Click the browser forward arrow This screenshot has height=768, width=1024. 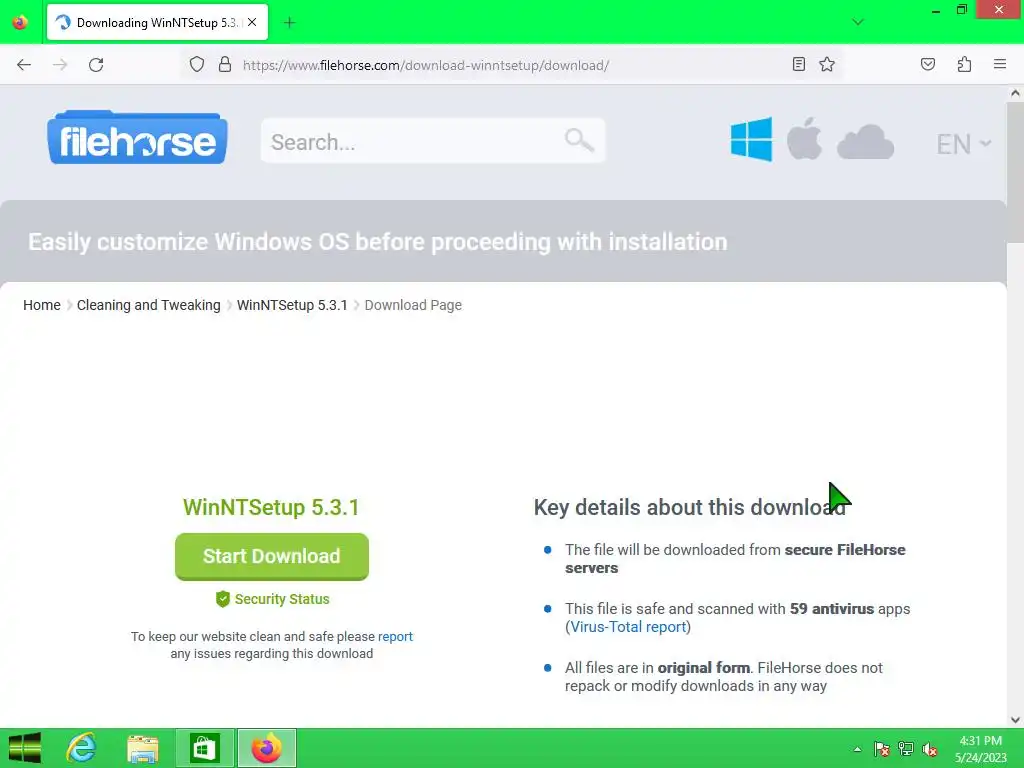click(60, 65)
